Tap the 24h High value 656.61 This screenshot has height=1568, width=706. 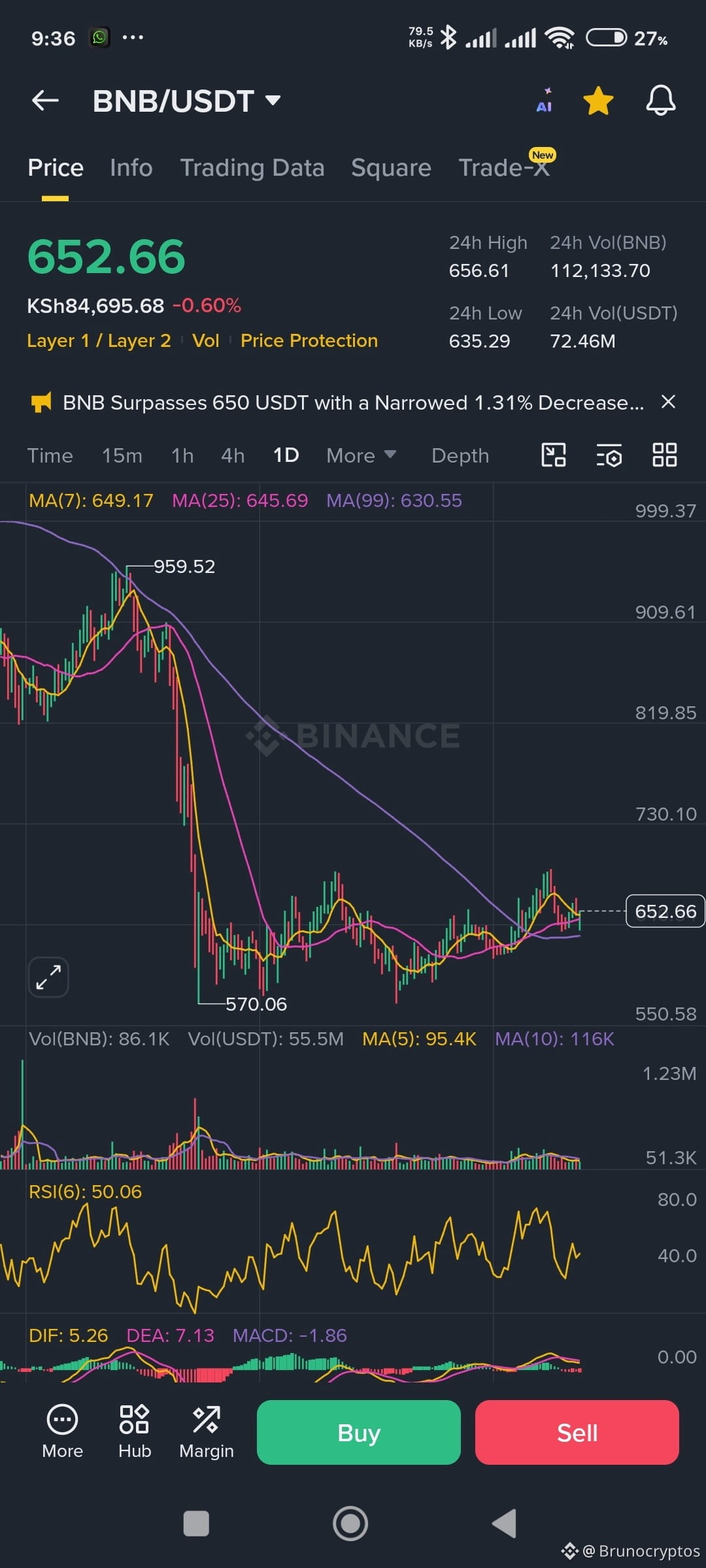point(479,270)
